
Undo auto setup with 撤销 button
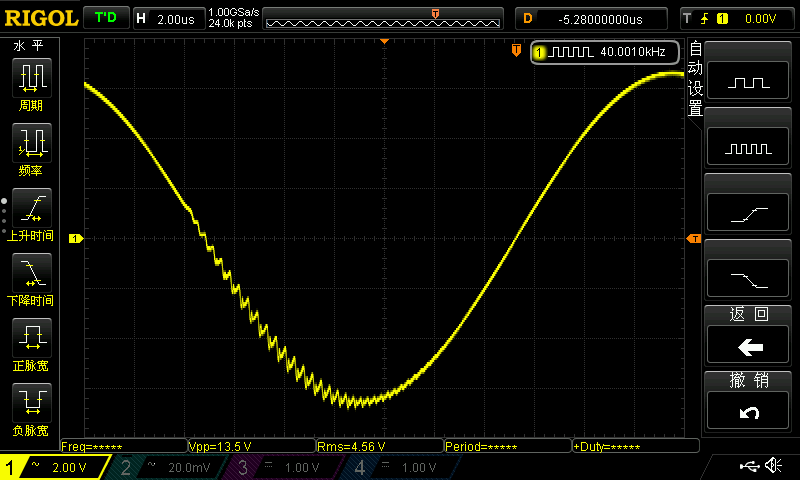(x=748, y=410)
